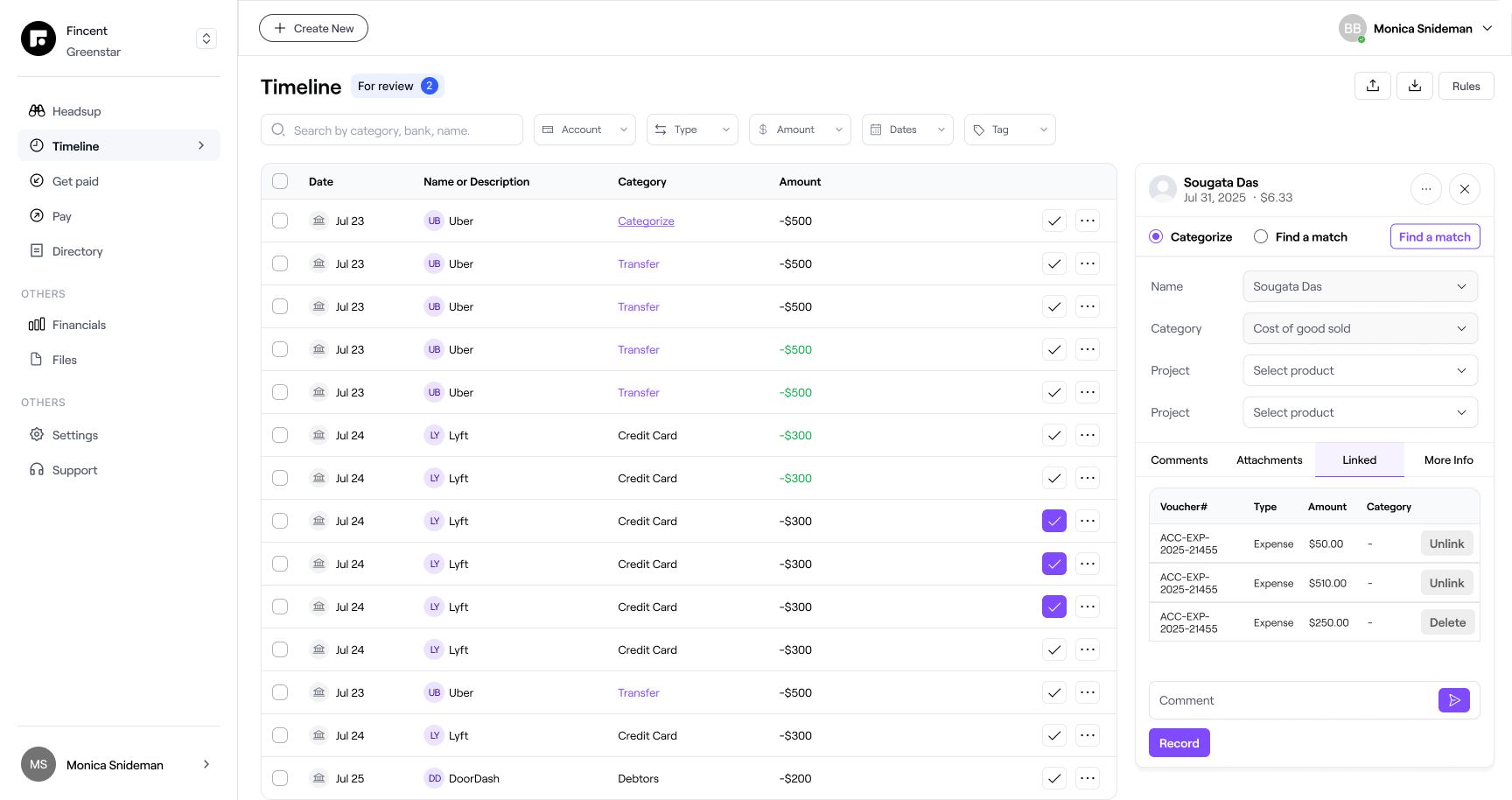Open Headsup from the sidebar
Image resolution: width=1512 pixels, height=800 pixels.
tap(119, 111)
